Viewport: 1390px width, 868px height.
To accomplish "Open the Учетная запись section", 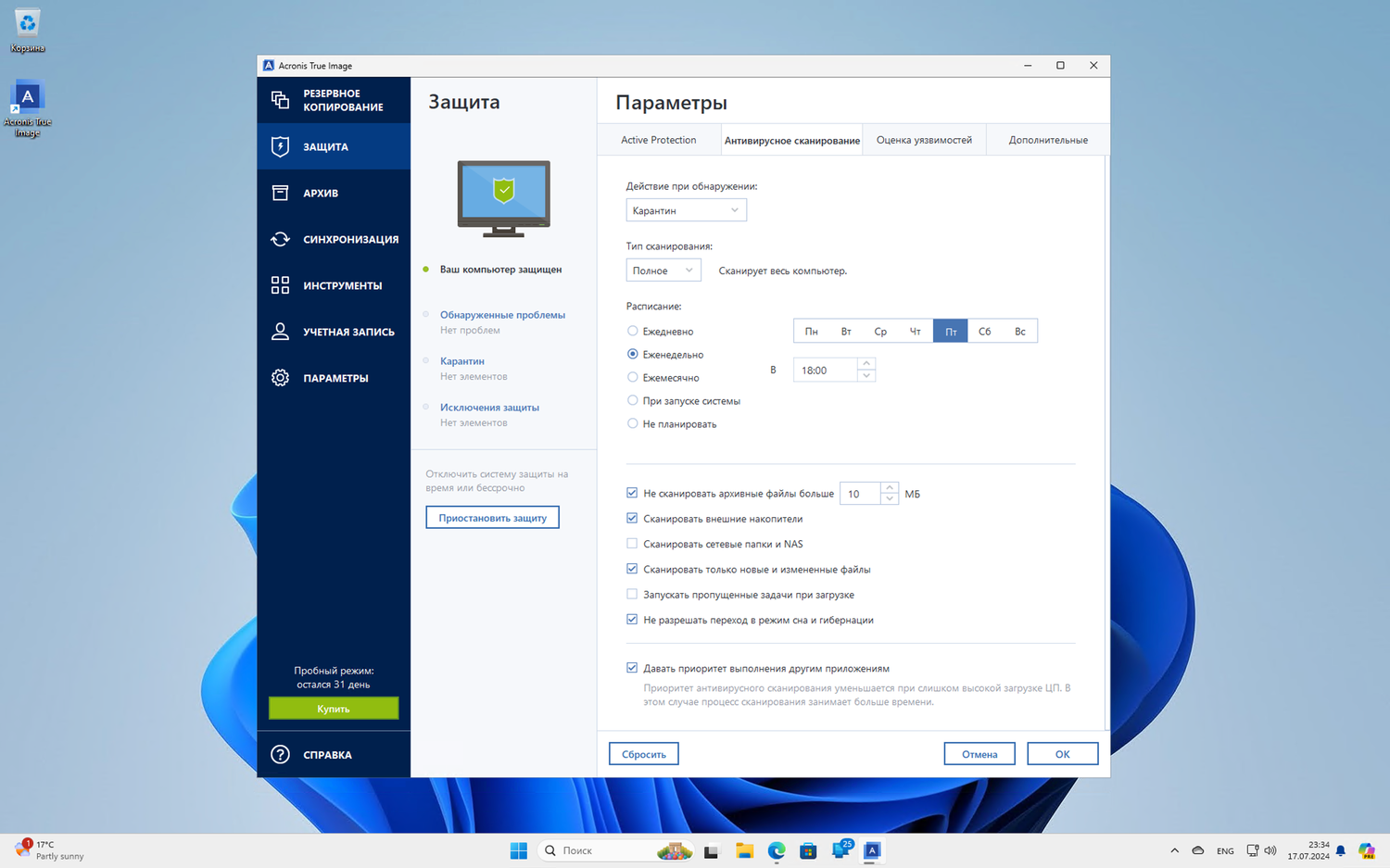I will point(334,332).
